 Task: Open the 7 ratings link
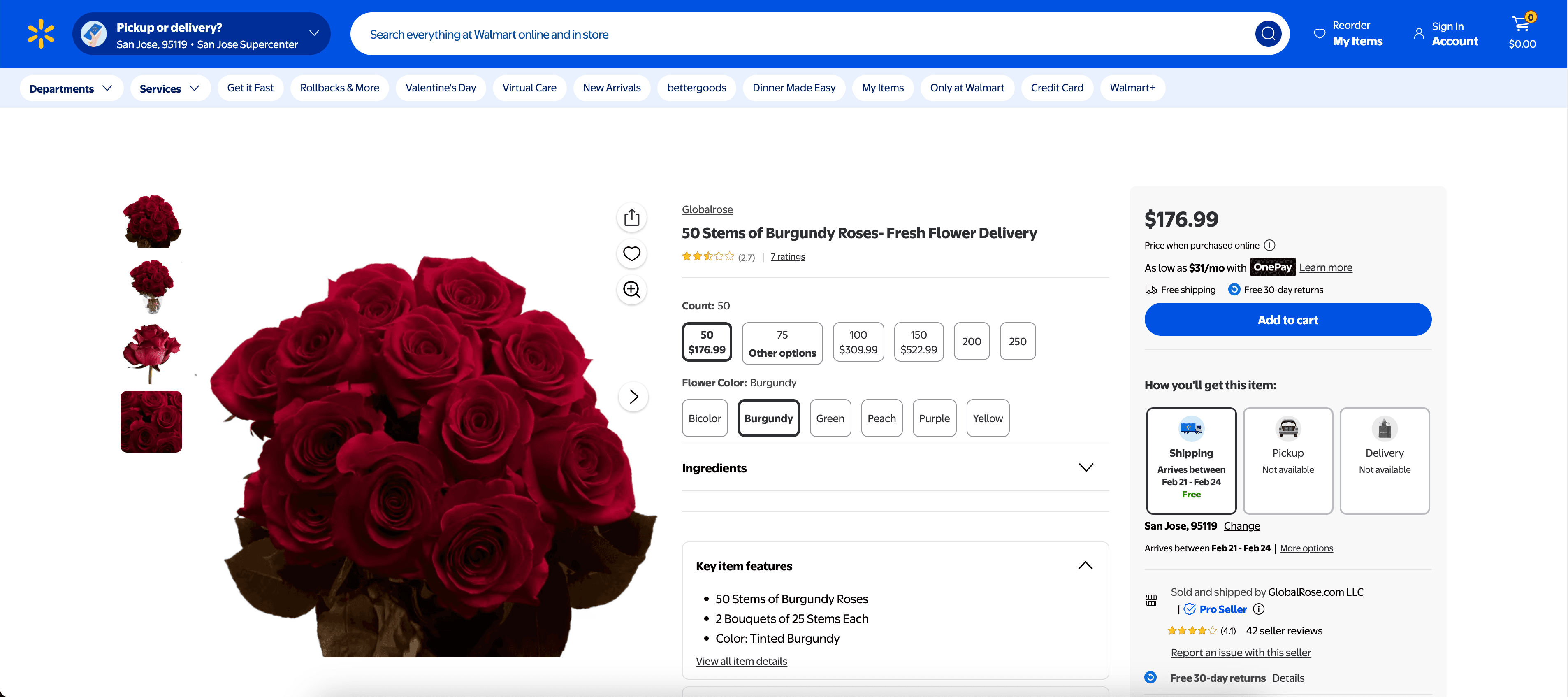tap(787, 256)
